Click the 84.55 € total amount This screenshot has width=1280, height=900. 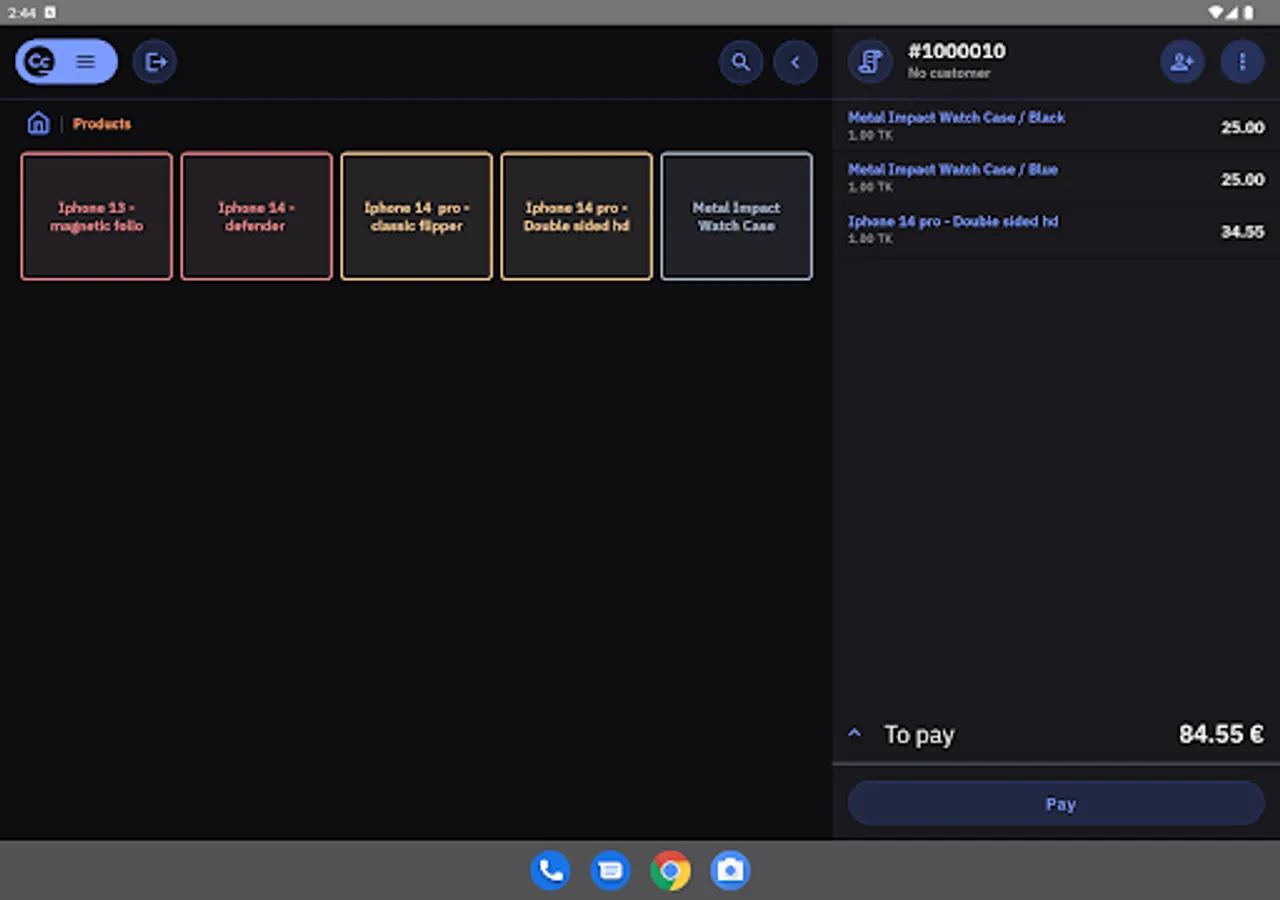pyautogui.click(x=1221, y=734)
